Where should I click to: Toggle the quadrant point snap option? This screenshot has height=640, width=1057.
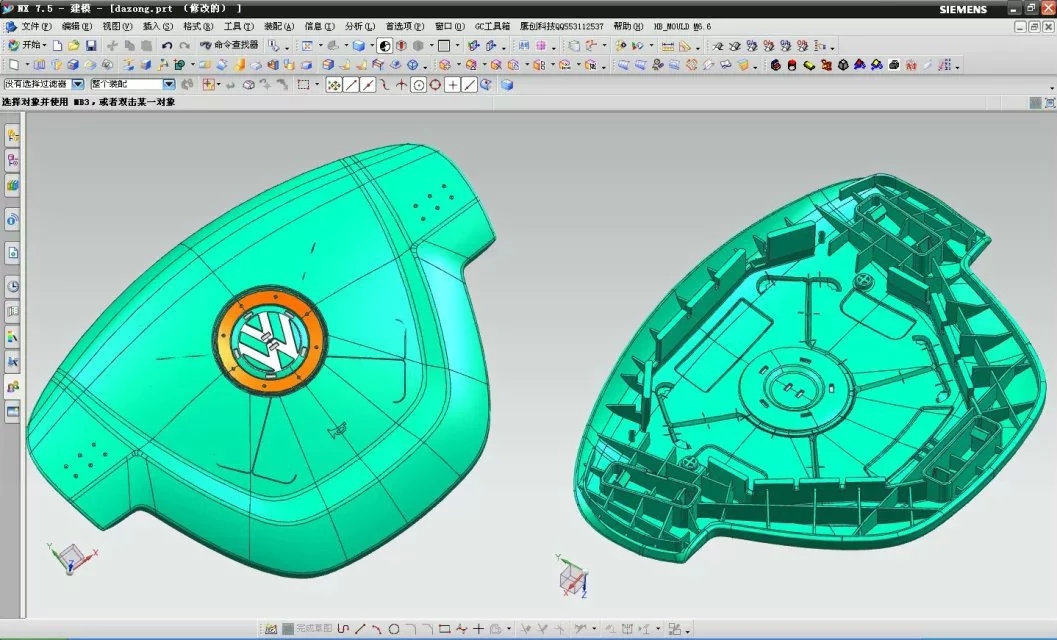pyautogui.click(x=436, y=85)
